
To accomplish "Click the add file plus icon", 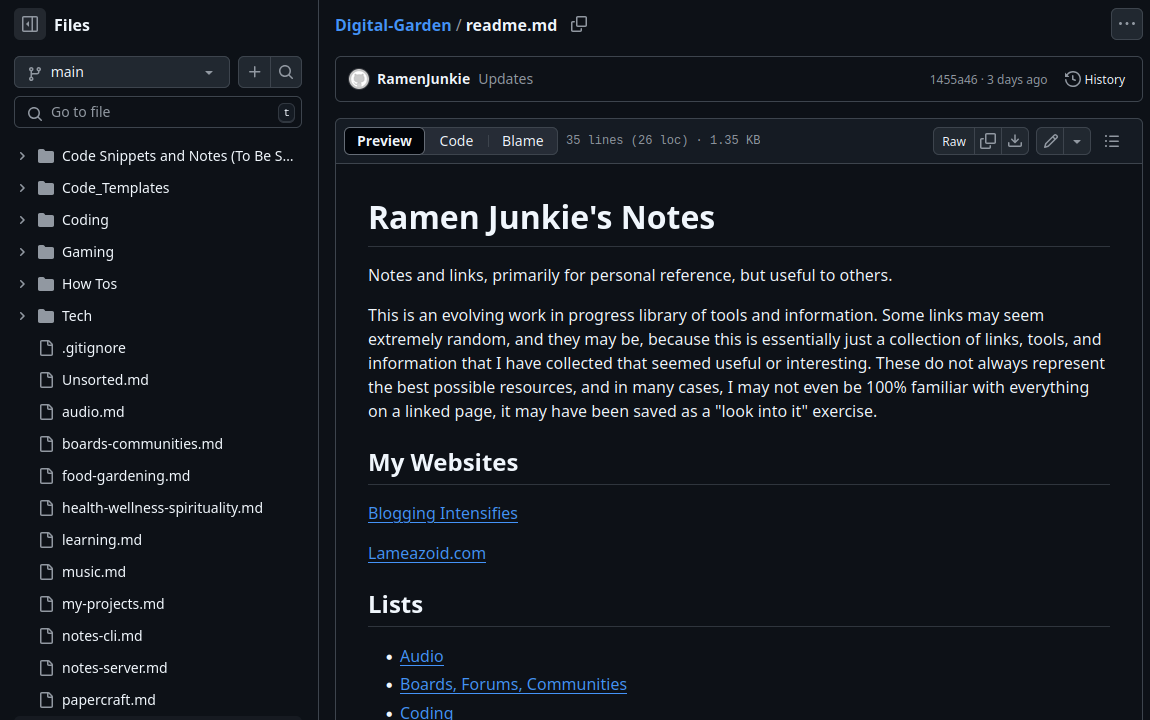I will [254, 72].
